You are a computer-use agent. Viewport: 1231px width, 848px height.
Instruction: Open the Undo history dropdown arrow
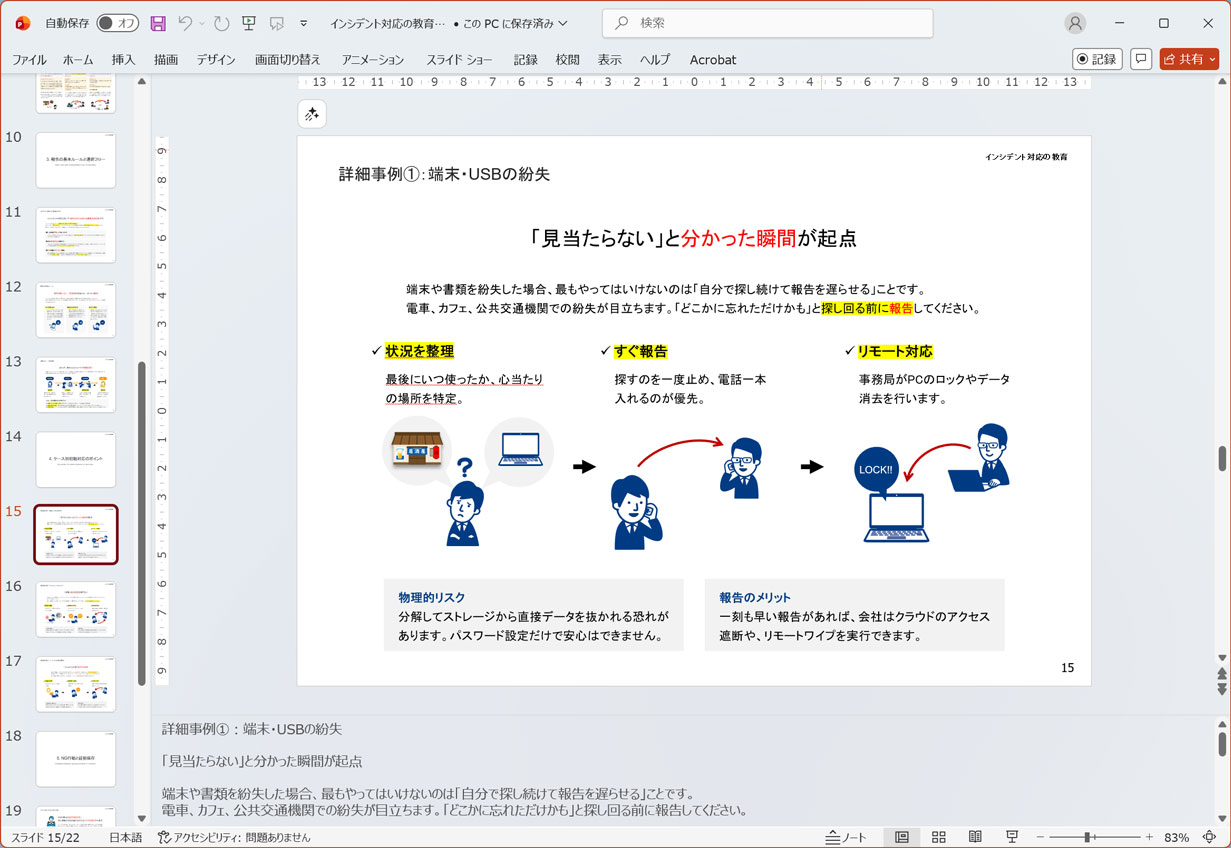coord(200,23)
